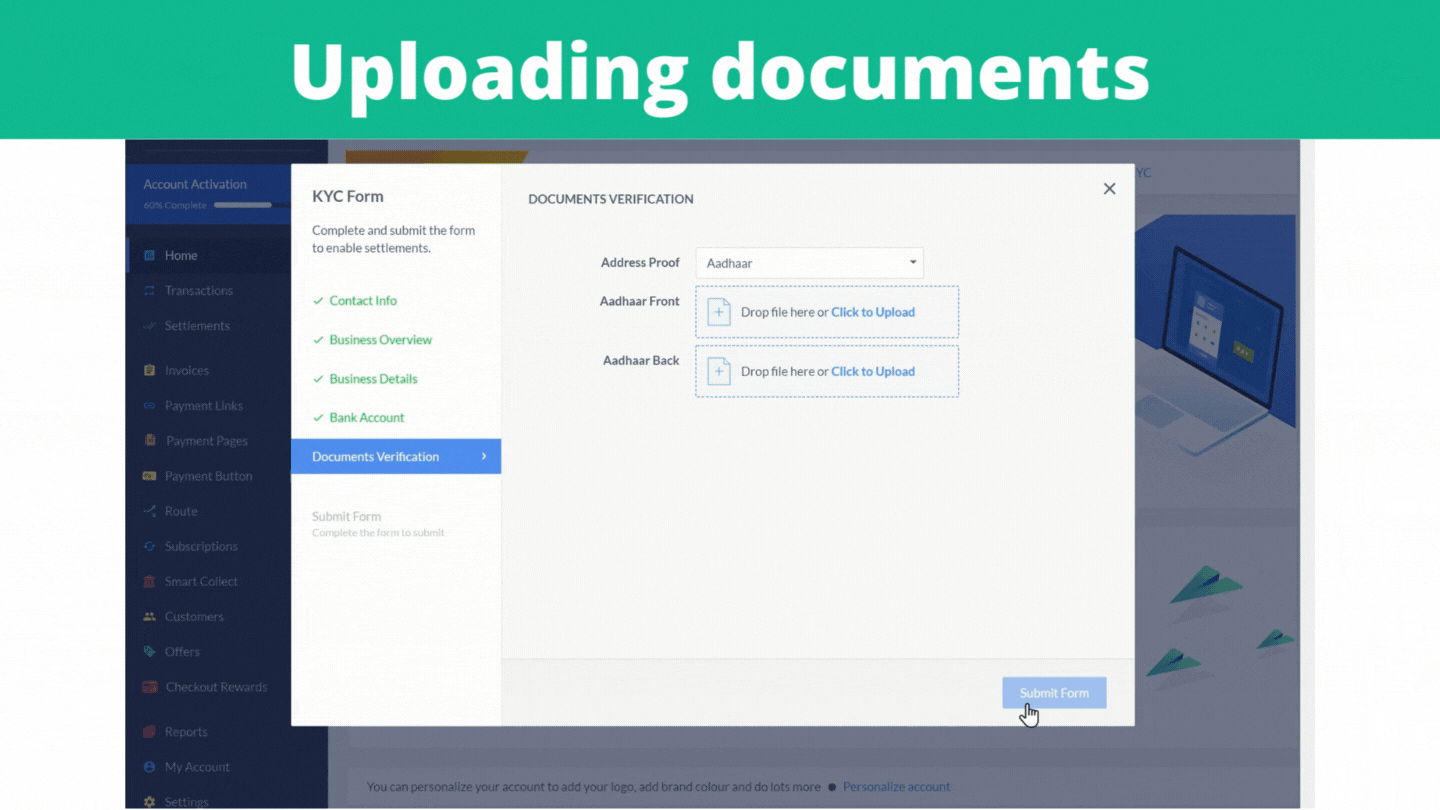Close the KYC Form dialog
Image resolution: width=1440 pixels, height=810 pixels.
[1109, 189]
